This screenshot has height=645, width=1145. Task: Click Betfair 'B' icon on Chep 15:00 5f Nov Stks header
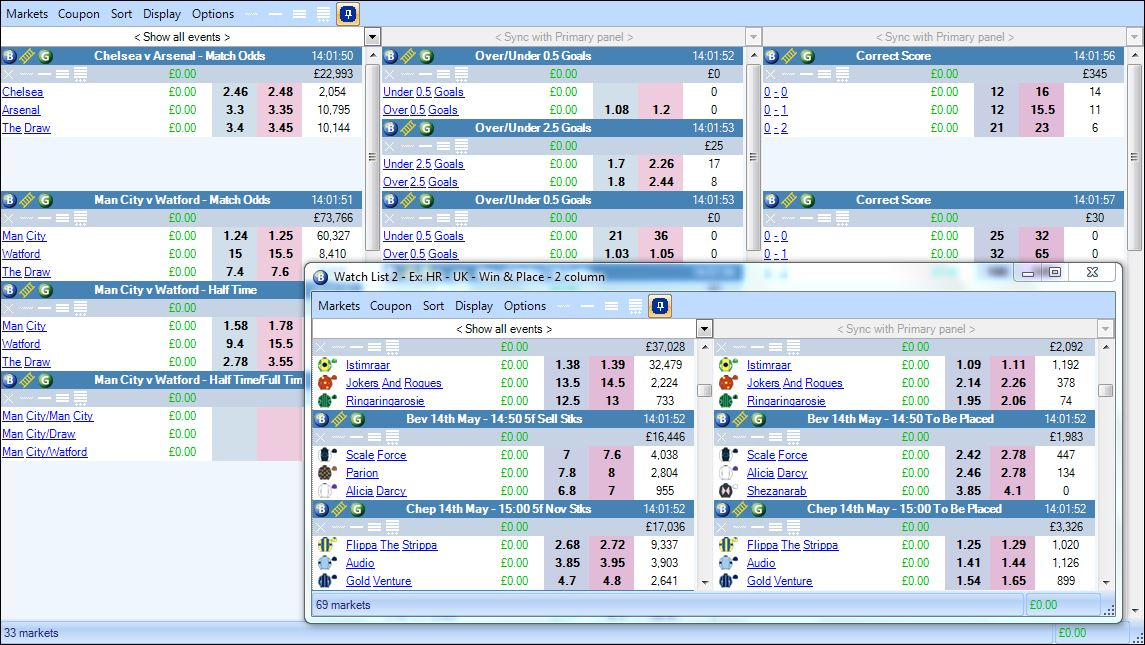pyautogui.click(x=321, y=509)
